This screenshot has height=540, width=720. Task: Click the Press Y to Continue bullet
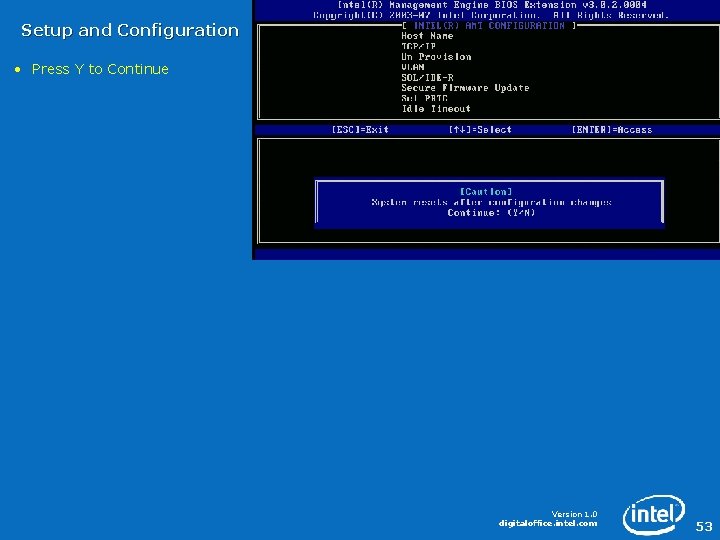coord(100,69)
